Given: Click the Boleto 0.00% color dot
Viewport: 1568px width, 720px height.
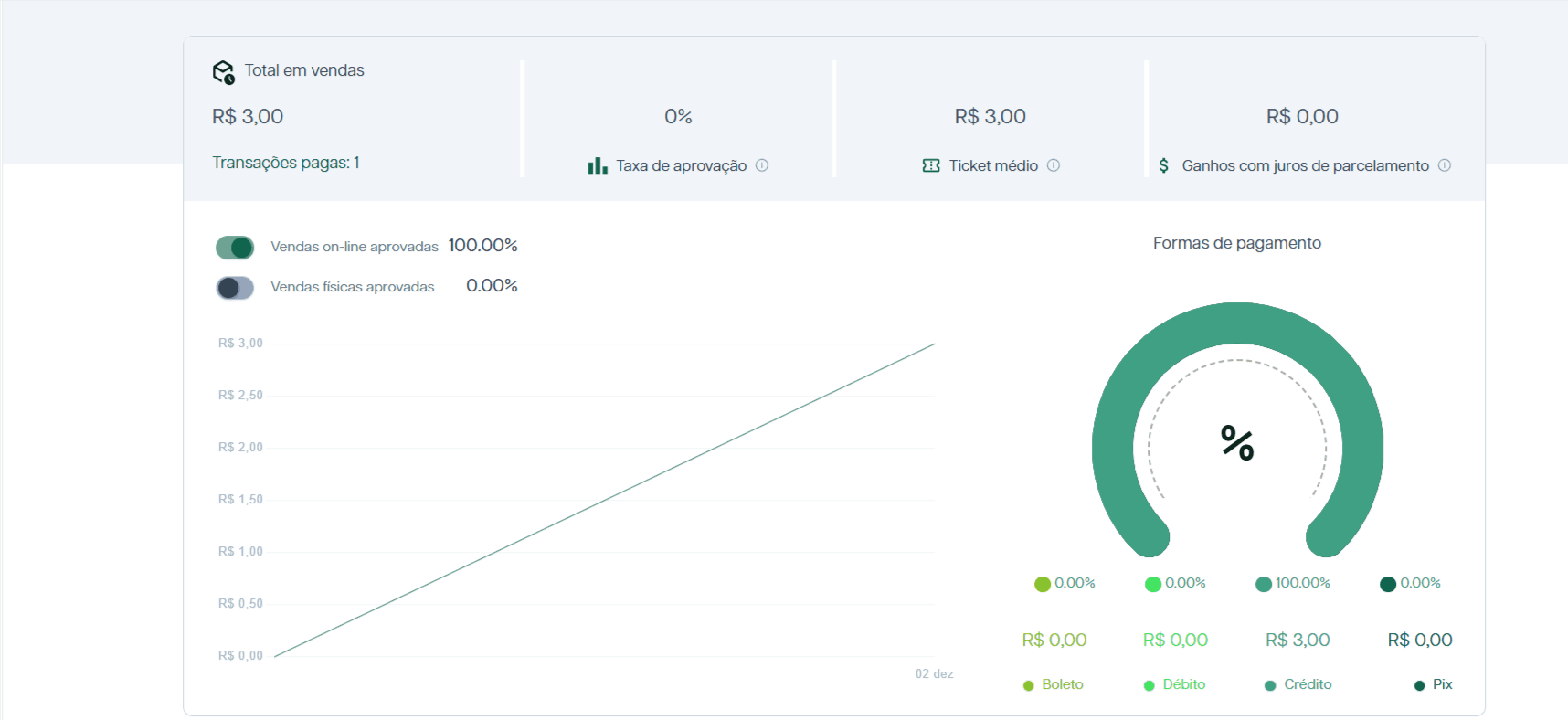Looking at the screenshot, I should coord(1042,584).
